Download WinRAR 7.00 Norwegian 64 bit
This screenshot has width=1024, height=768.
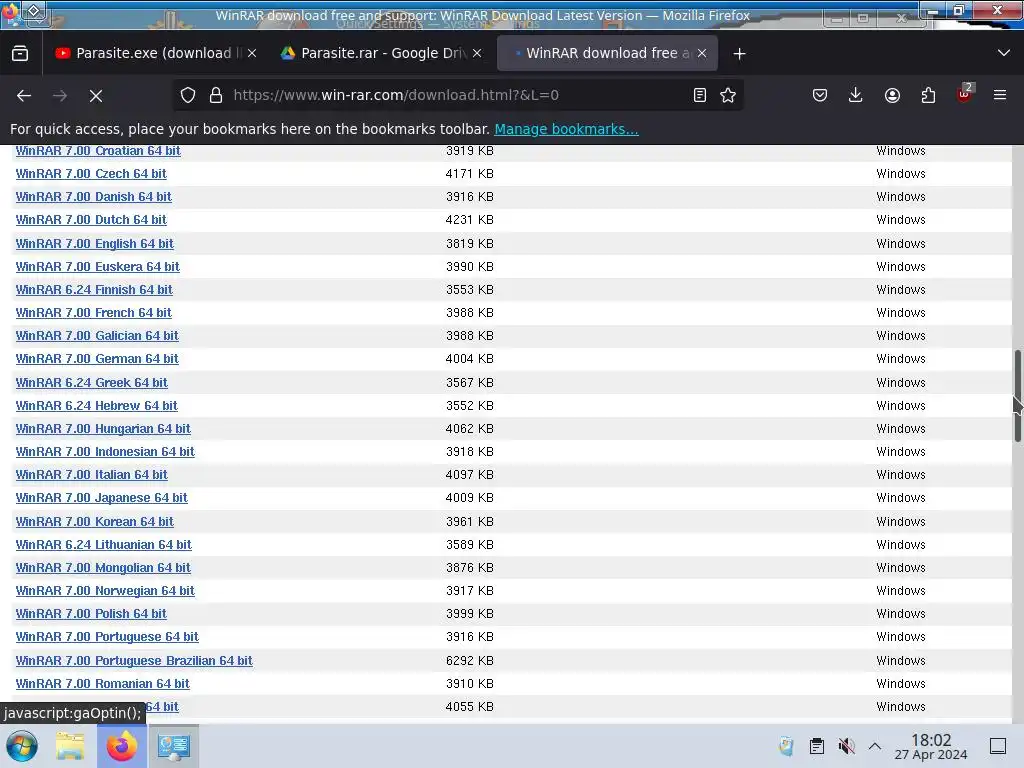point(105,590)
